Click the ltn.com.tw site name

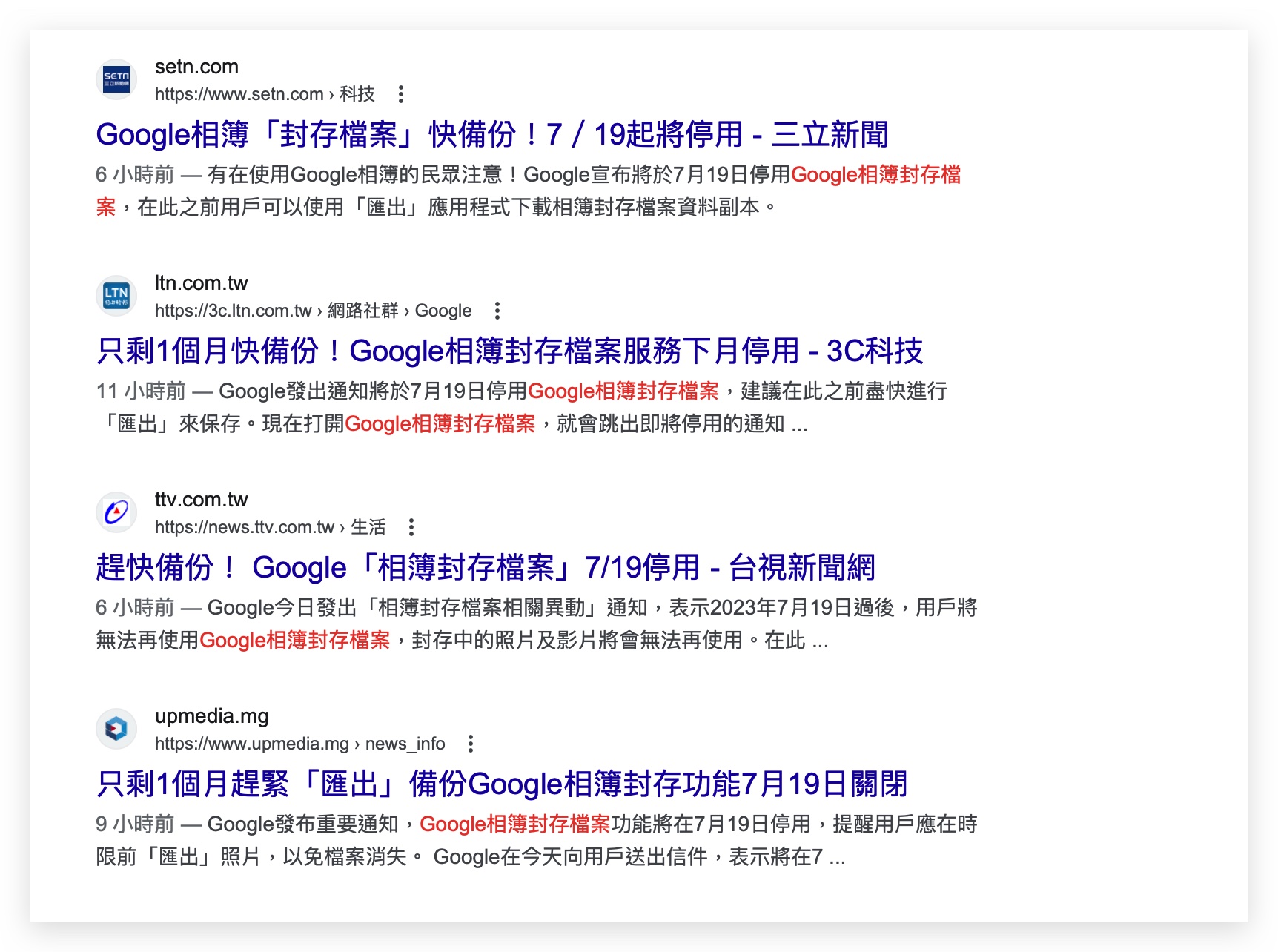coord(201,283)
